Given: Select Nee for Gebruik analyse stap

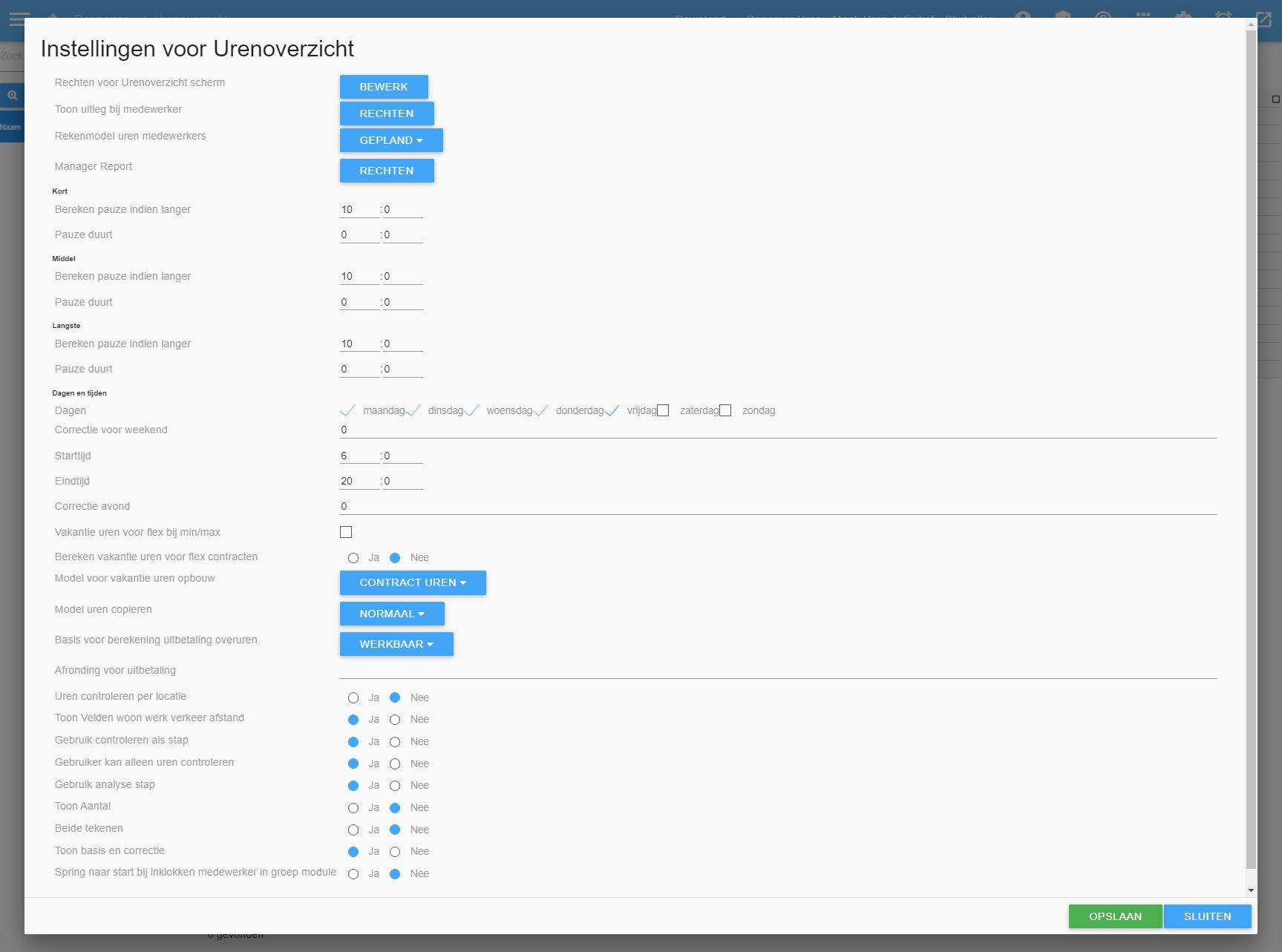Looking at the screenshot, I should point(395,786).
